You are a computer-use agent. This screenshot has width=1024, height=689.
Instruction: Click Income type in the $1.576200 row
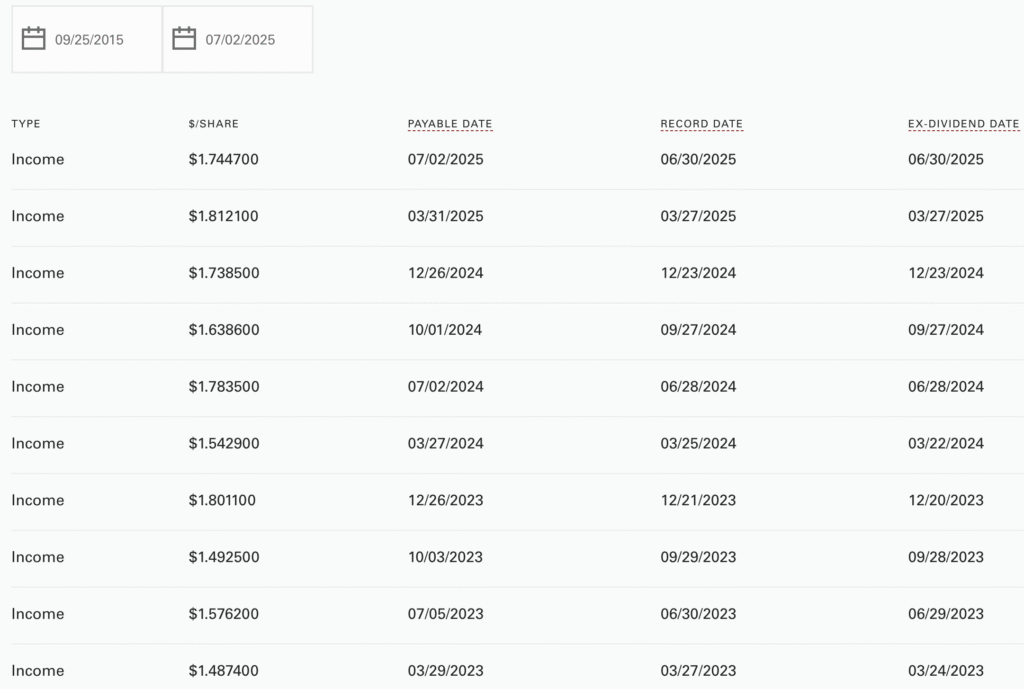38,614
